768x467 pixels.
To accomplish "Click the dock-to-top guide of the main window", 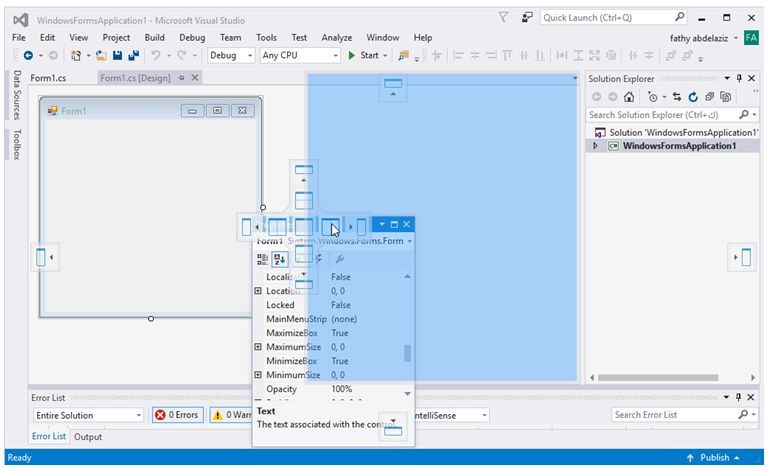I will coord(393,87).
